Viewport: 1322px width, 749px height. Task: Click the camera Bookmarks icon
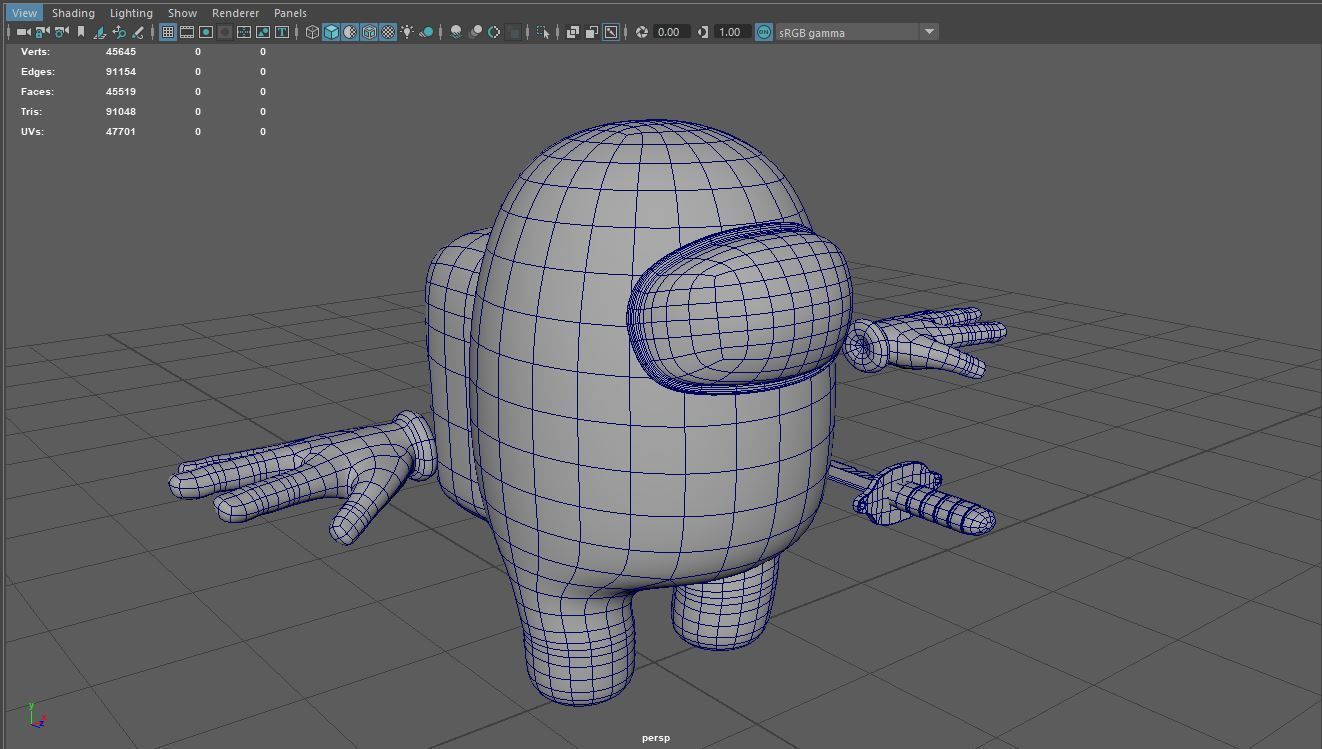pos(81,32)
